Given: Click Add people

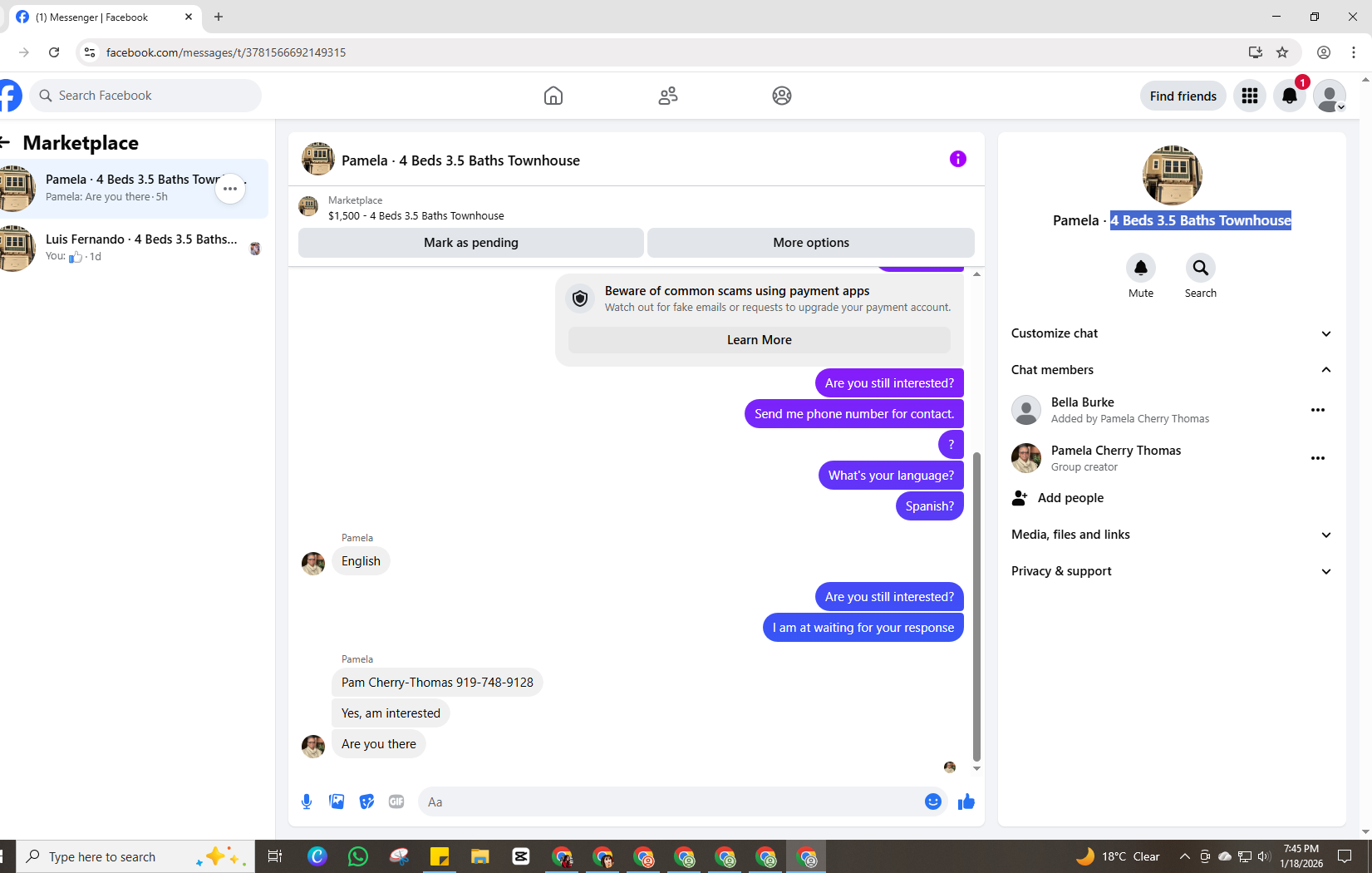Looking at the screenshot, I should [x=1070, y=498].
